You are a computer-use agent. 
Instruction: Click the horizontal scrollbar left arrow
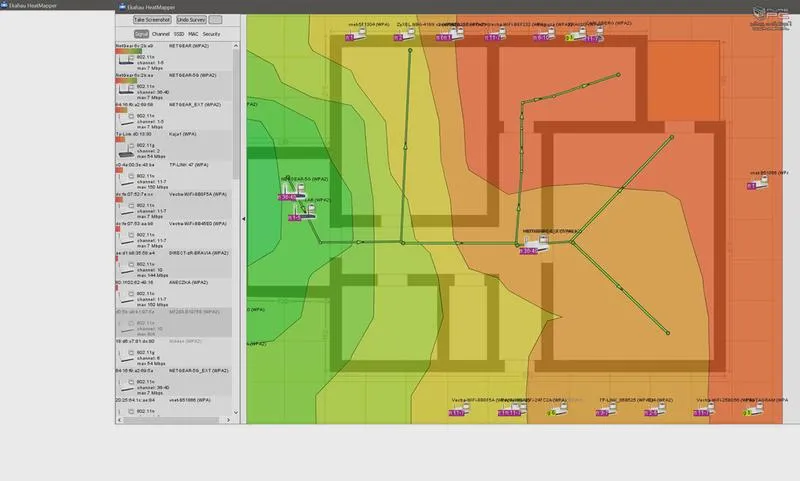coord(119,420)
